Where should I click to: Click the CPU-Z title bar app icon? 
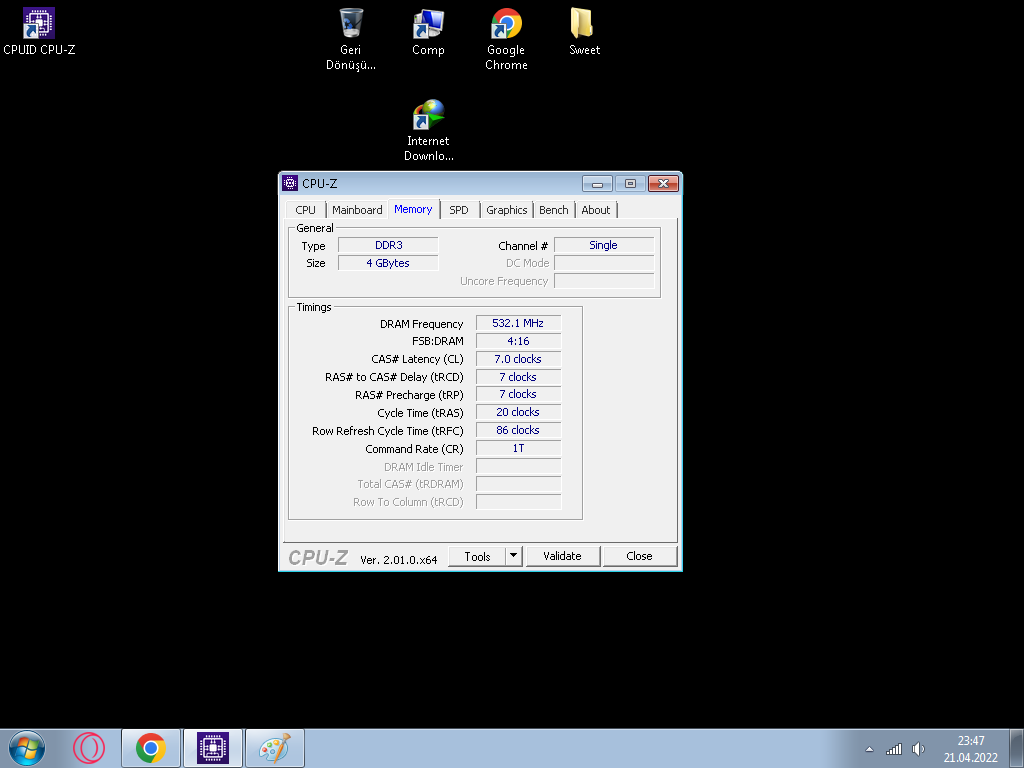click(x=290, y=184)
